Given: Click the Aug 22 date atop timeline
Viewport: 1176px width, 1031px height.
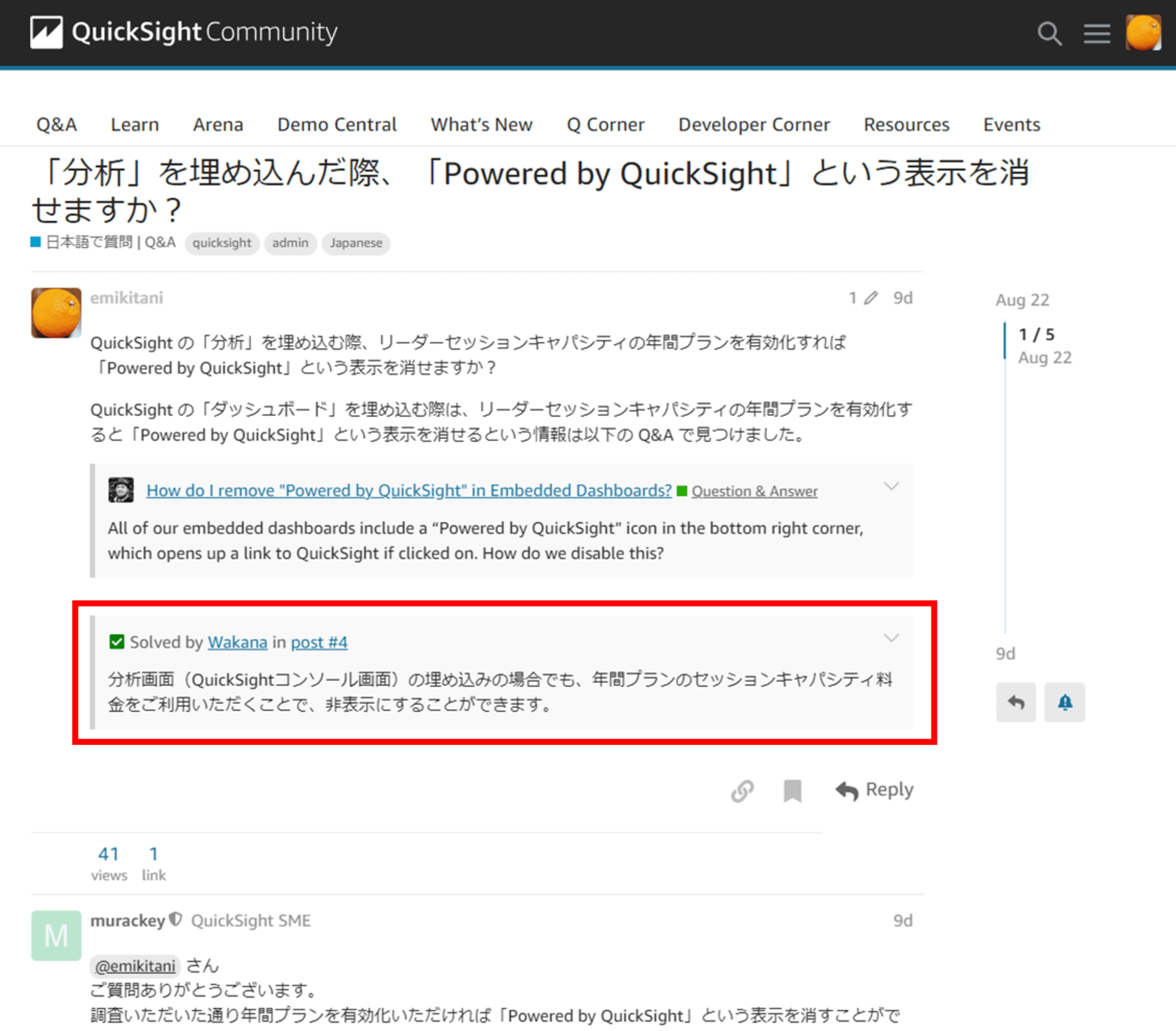Looking at the screenshot, I should (x=1022, y=300).
